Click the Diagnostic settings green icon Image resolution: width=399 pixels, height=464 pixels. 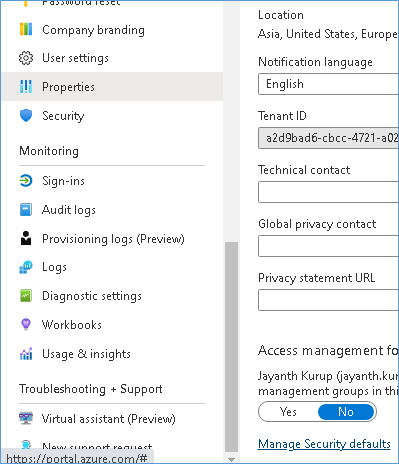click(x=26, y=296)
